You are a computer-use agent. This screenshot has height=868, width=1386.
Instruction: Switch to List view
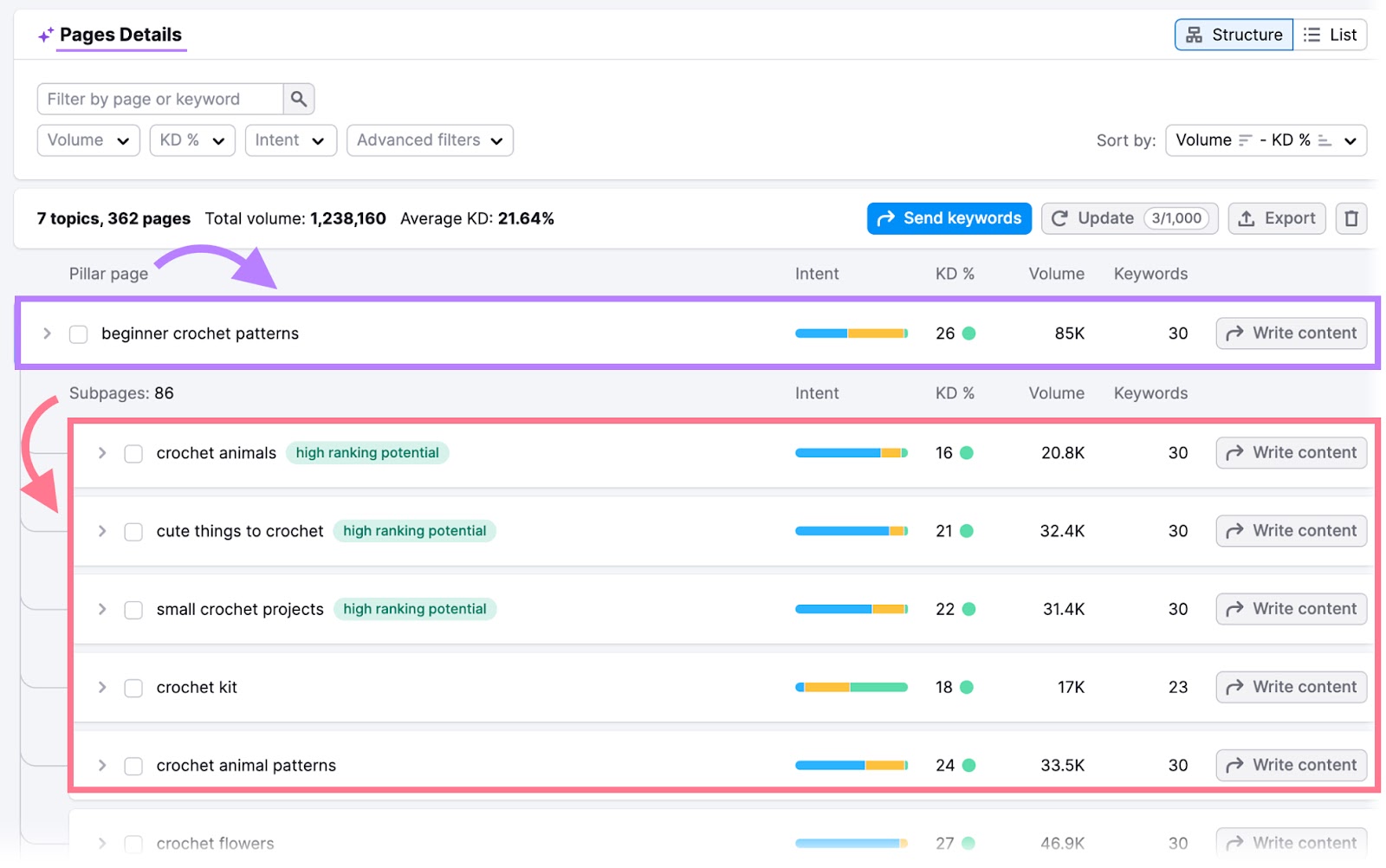click(1330, 35)
